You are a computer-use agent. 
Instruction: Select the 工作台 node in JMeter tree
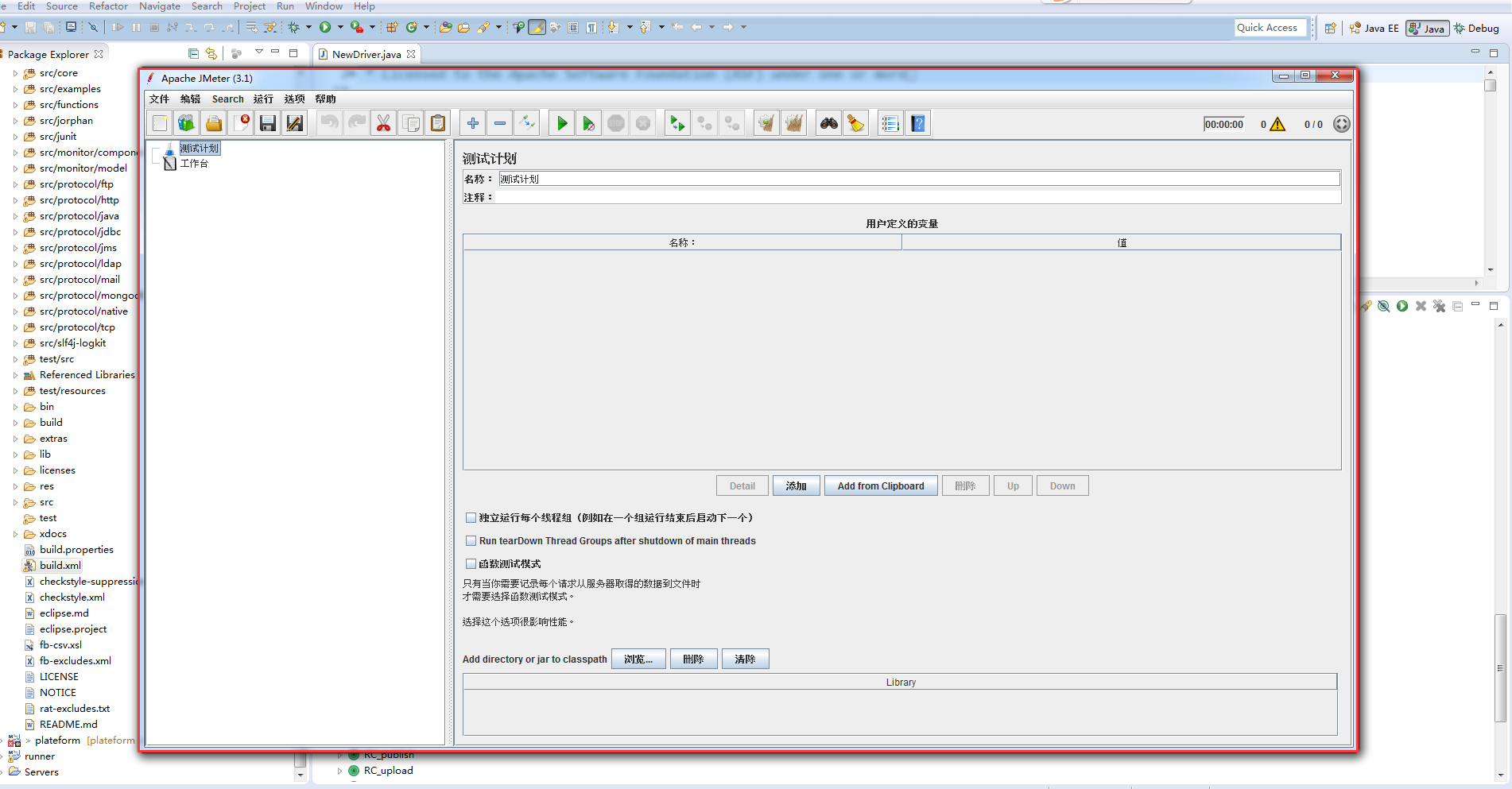click(x=194, y=164)
